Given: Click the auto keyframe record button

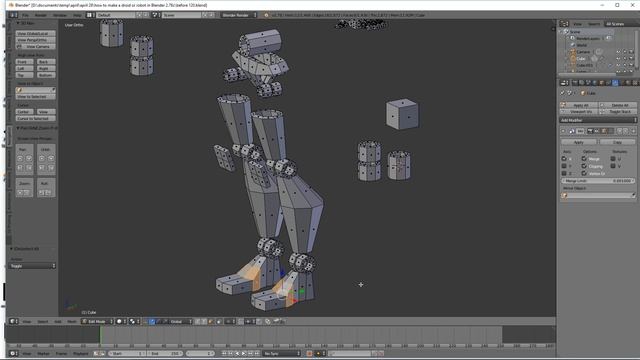Looking at the screenshot, I should [309, 353].
